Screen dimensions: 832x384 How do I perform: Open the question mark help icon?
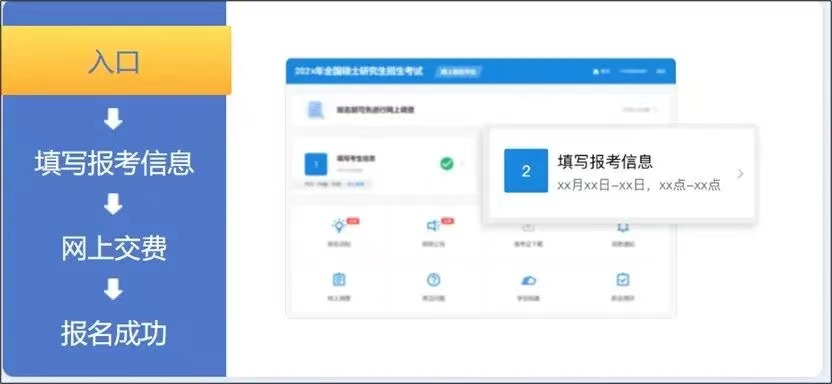pyautogui.click(x=434, y=280)
